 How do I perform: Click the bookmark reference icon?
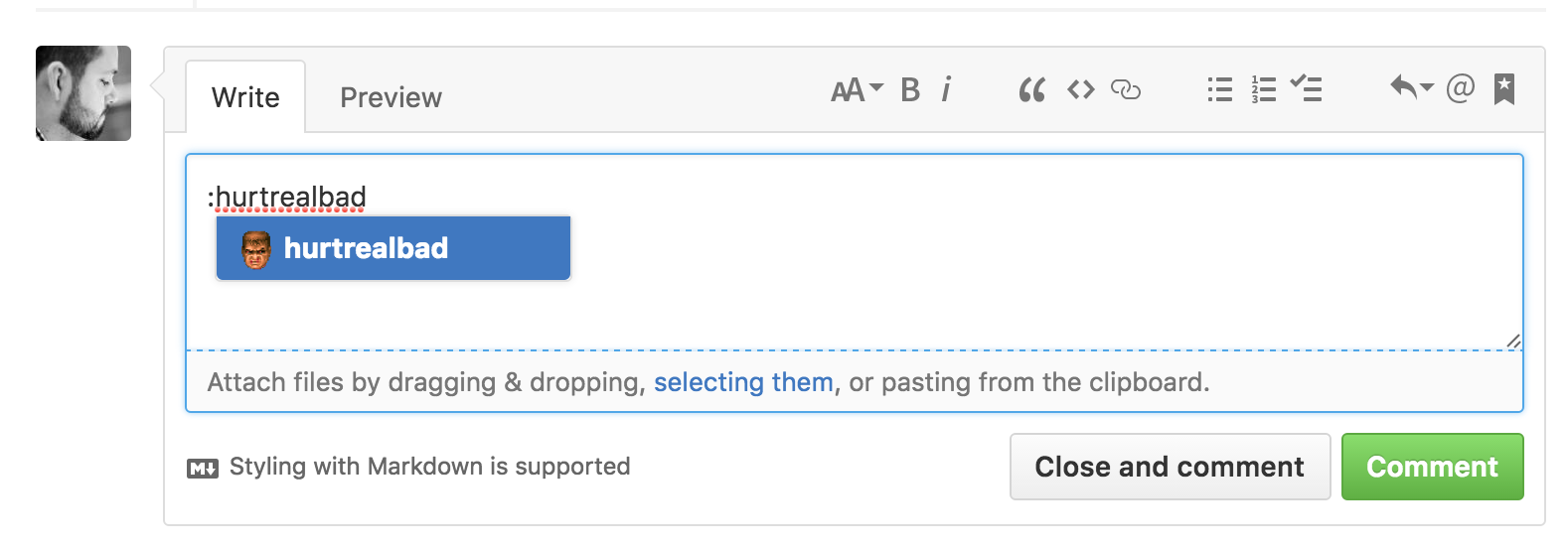[1504, 89]
